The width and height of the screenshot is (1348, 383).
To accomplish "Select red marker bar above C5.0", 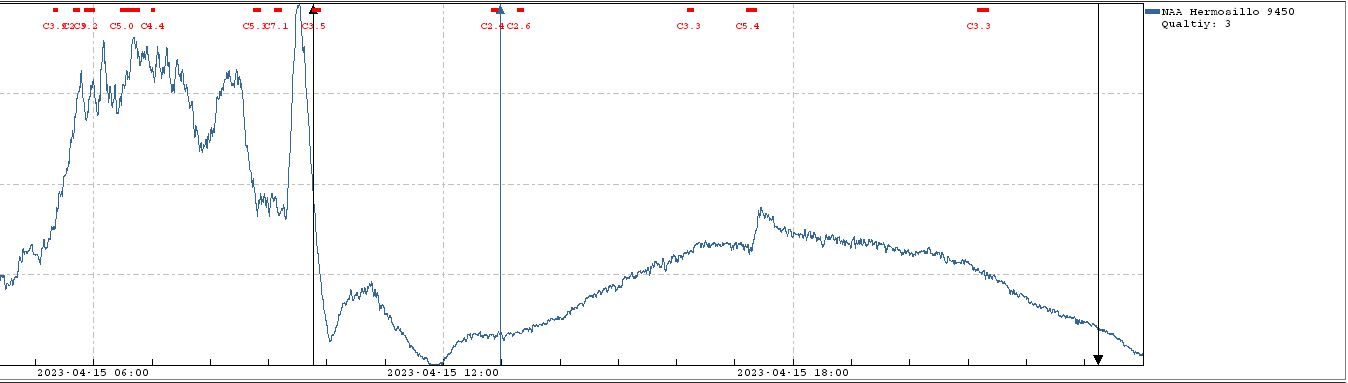I will [130, 10].
